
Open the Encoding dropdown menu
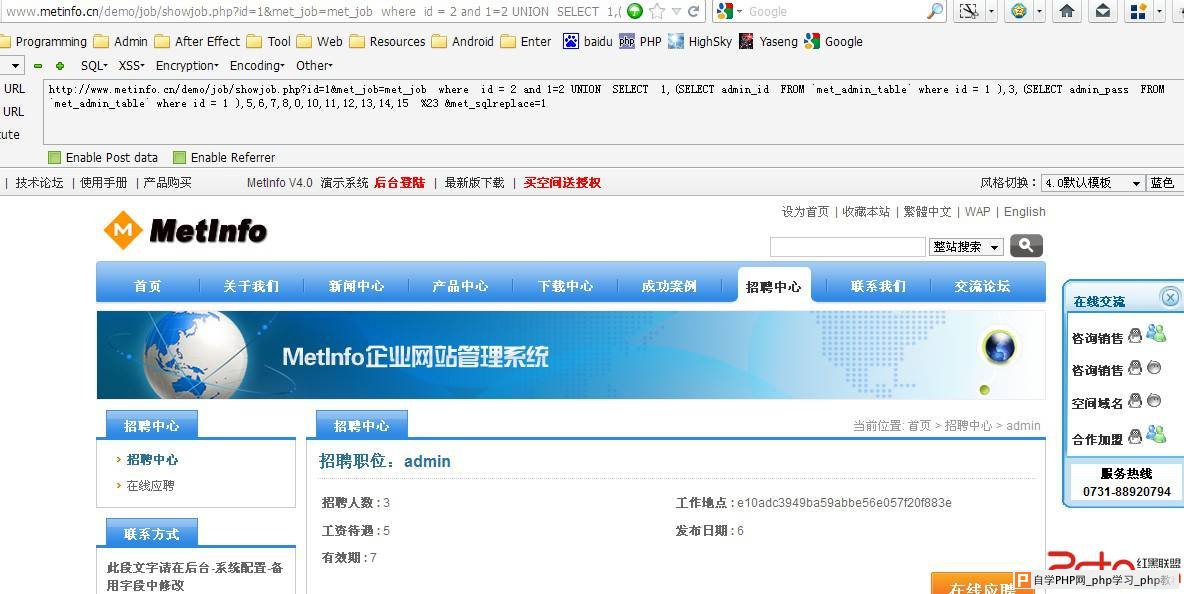point(257,66)
